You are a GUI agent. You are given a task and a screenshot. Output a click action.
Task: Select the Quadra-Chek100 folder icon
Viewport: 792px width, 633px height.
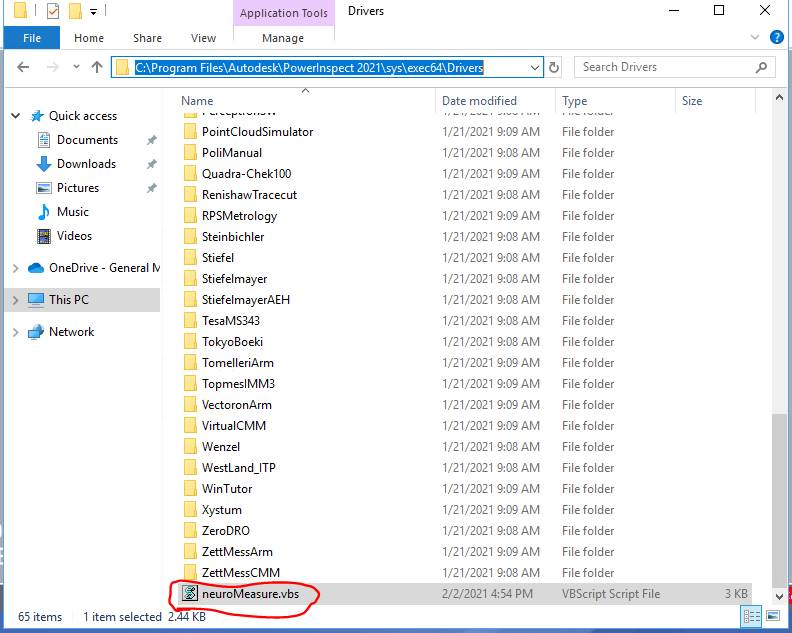click(190, 174)
